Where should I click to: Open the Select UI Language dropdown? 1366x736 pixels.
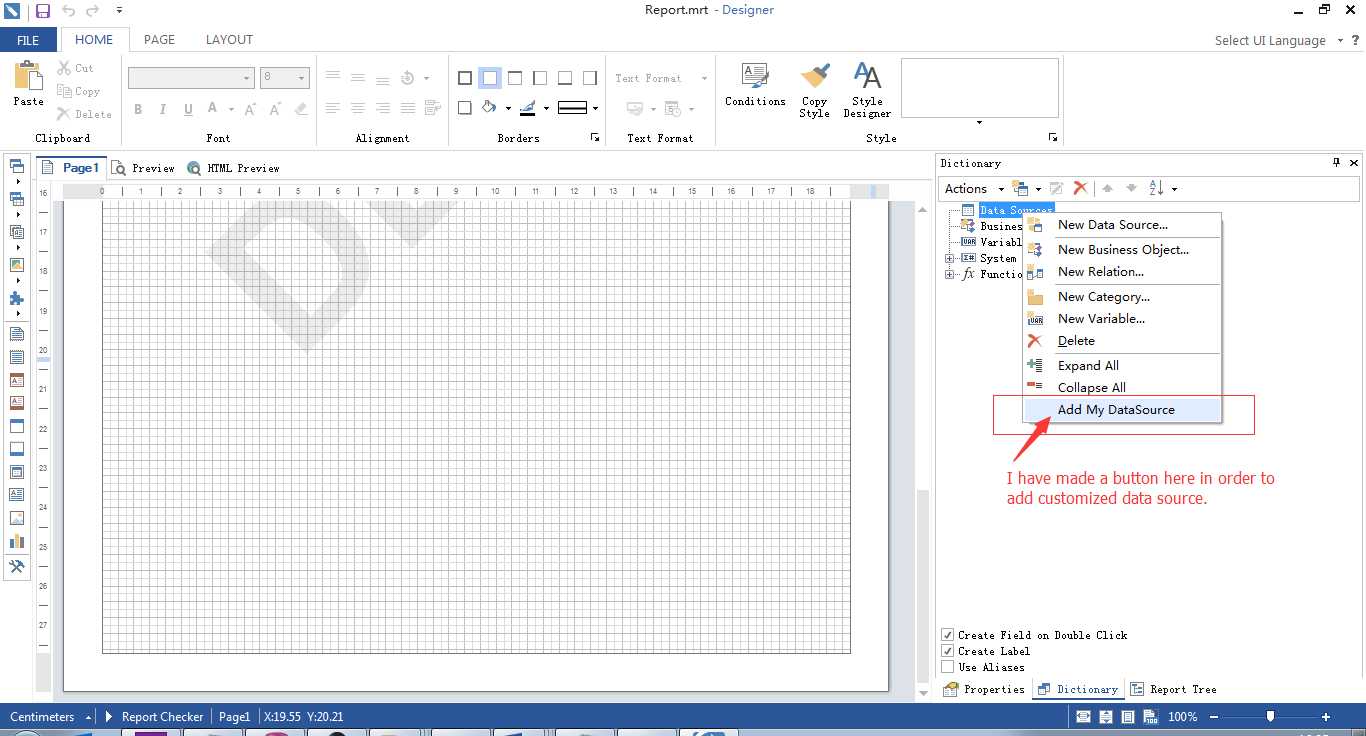pos(1277,40)
